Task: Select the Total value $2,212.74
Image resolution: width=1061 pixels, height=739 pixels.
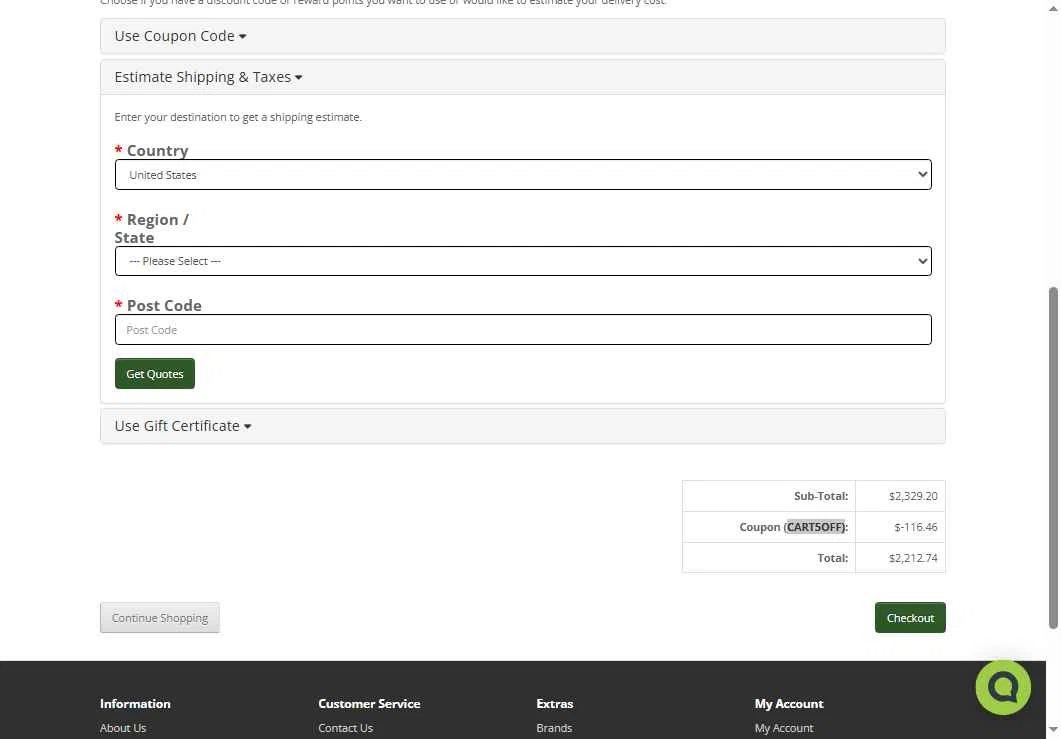Action: tap(913, 558)
